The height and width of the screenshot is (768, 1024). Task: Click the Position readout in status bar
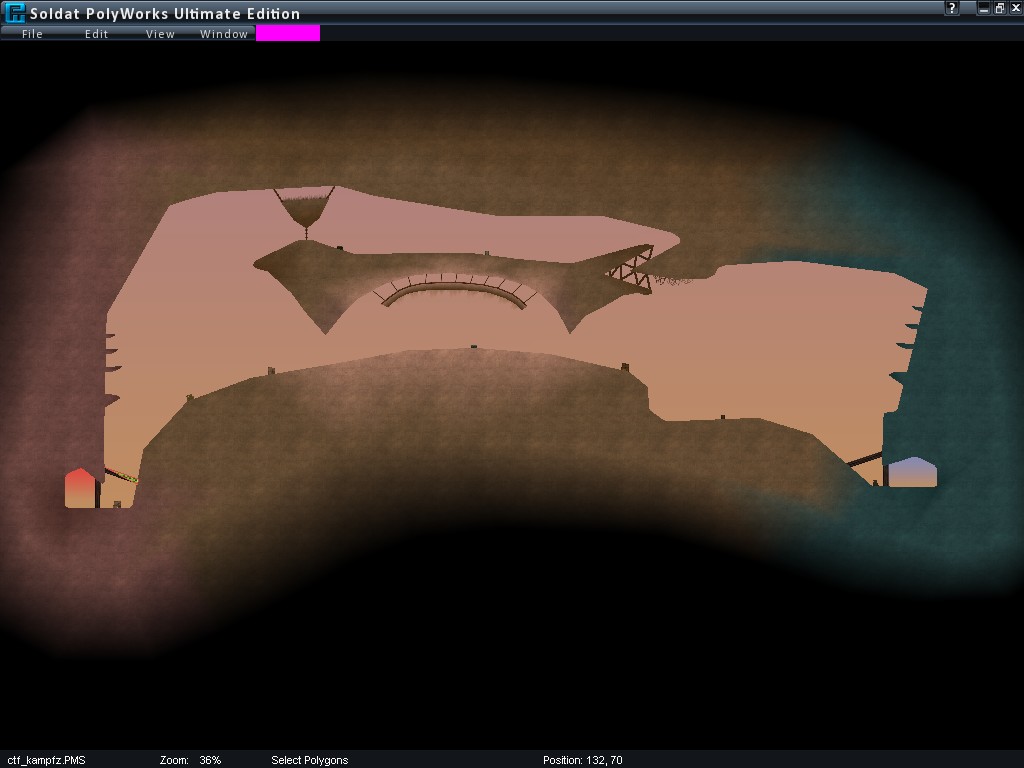pos(582,760)
